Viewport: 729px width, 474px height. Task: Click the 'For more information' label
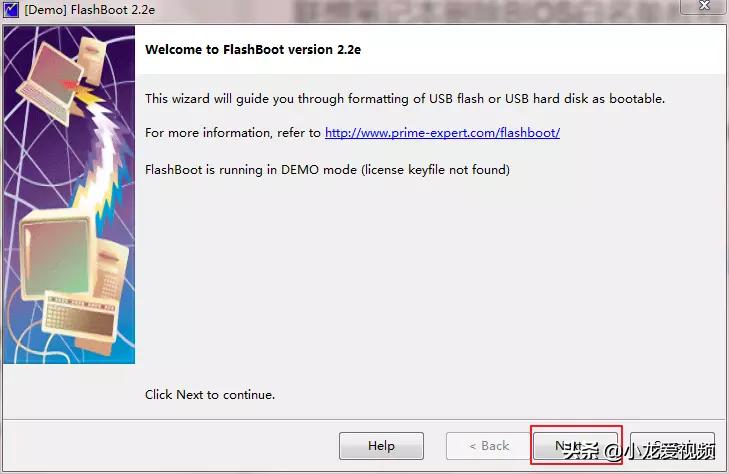(x=232, y=133)
